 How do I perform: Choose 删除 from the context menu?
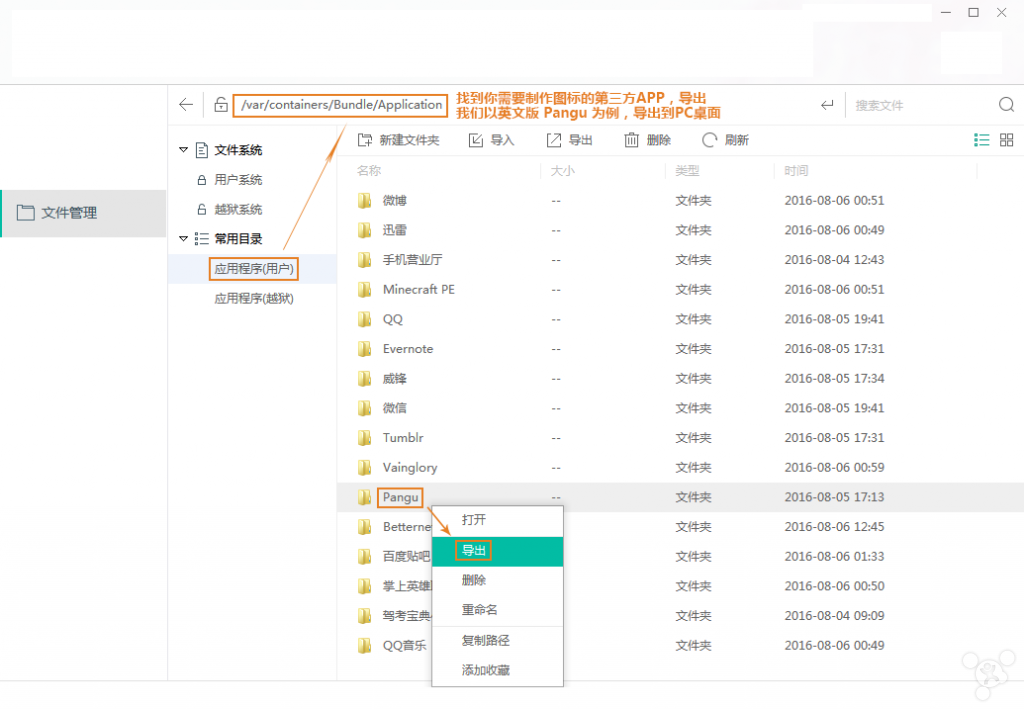(498, 580)
